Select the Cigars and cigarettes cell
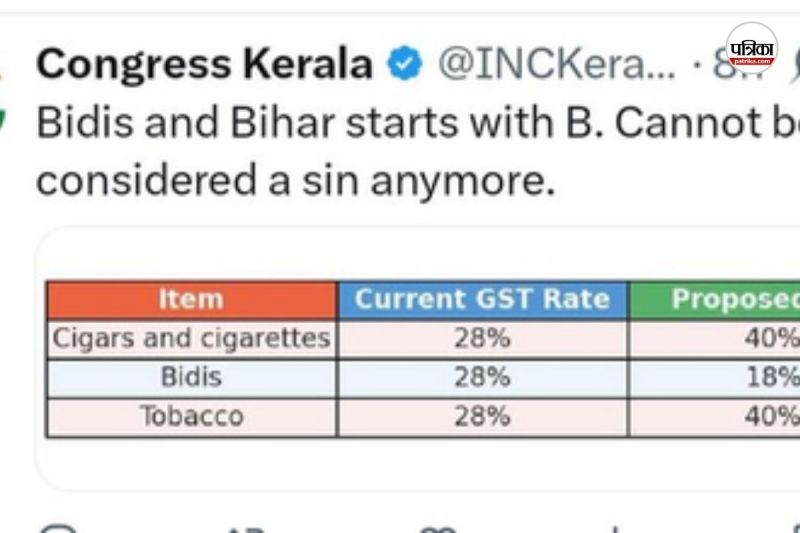 [x=191, y=339]
